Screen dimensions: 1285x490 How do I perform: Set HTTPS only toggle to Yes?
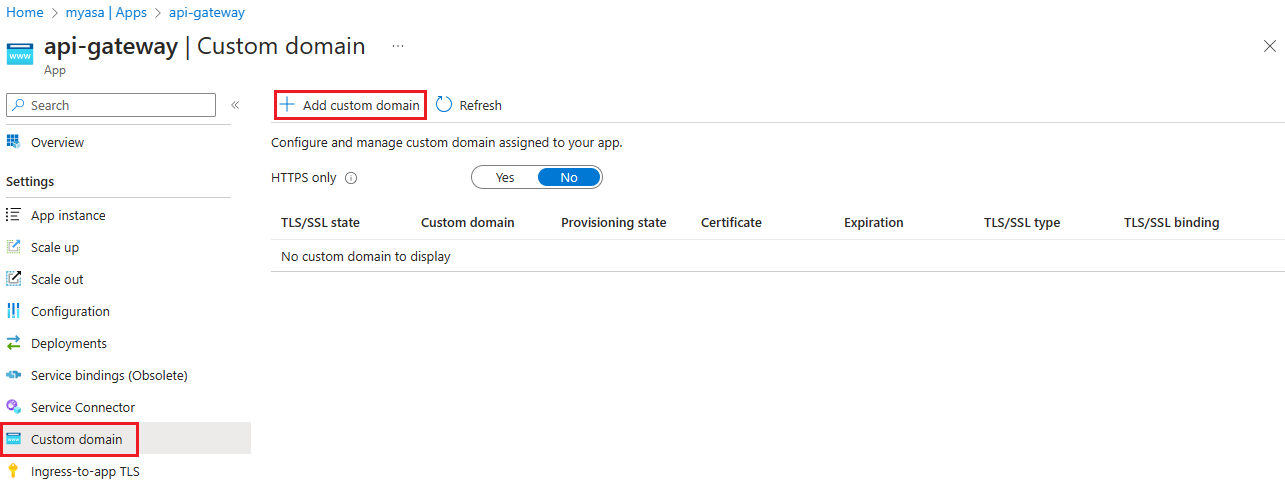pos(505,177)
